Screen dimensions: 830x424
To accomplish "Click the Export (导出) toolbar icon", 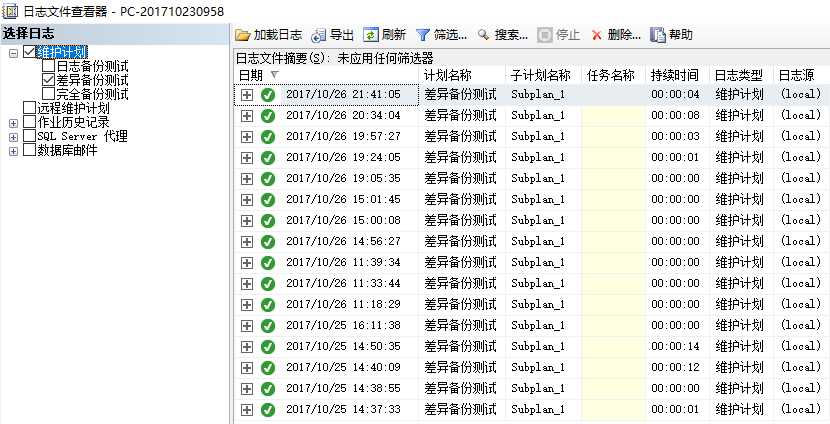I will click(319, 35).
